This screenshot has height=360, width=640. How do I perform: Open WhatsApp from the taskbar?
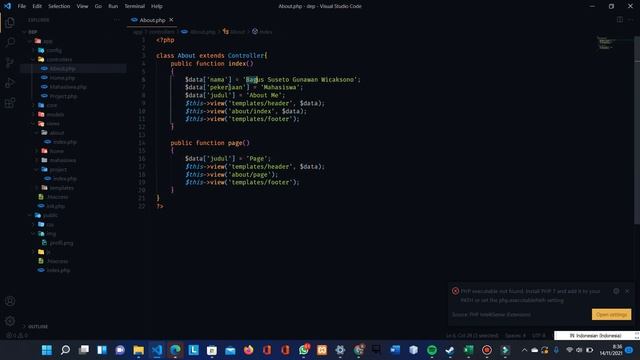[x=304, y=350]
